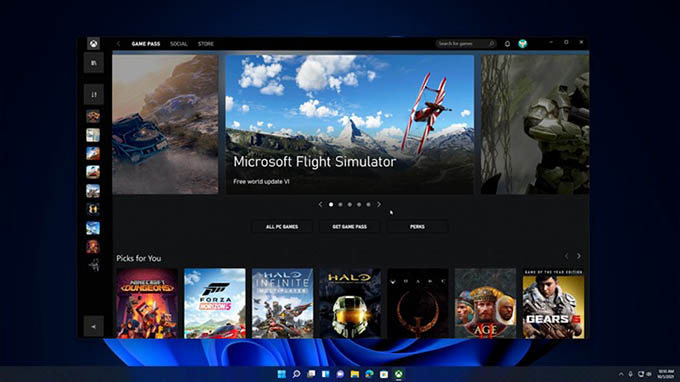Click the microphone icon in the system tray

pos(630,374)
